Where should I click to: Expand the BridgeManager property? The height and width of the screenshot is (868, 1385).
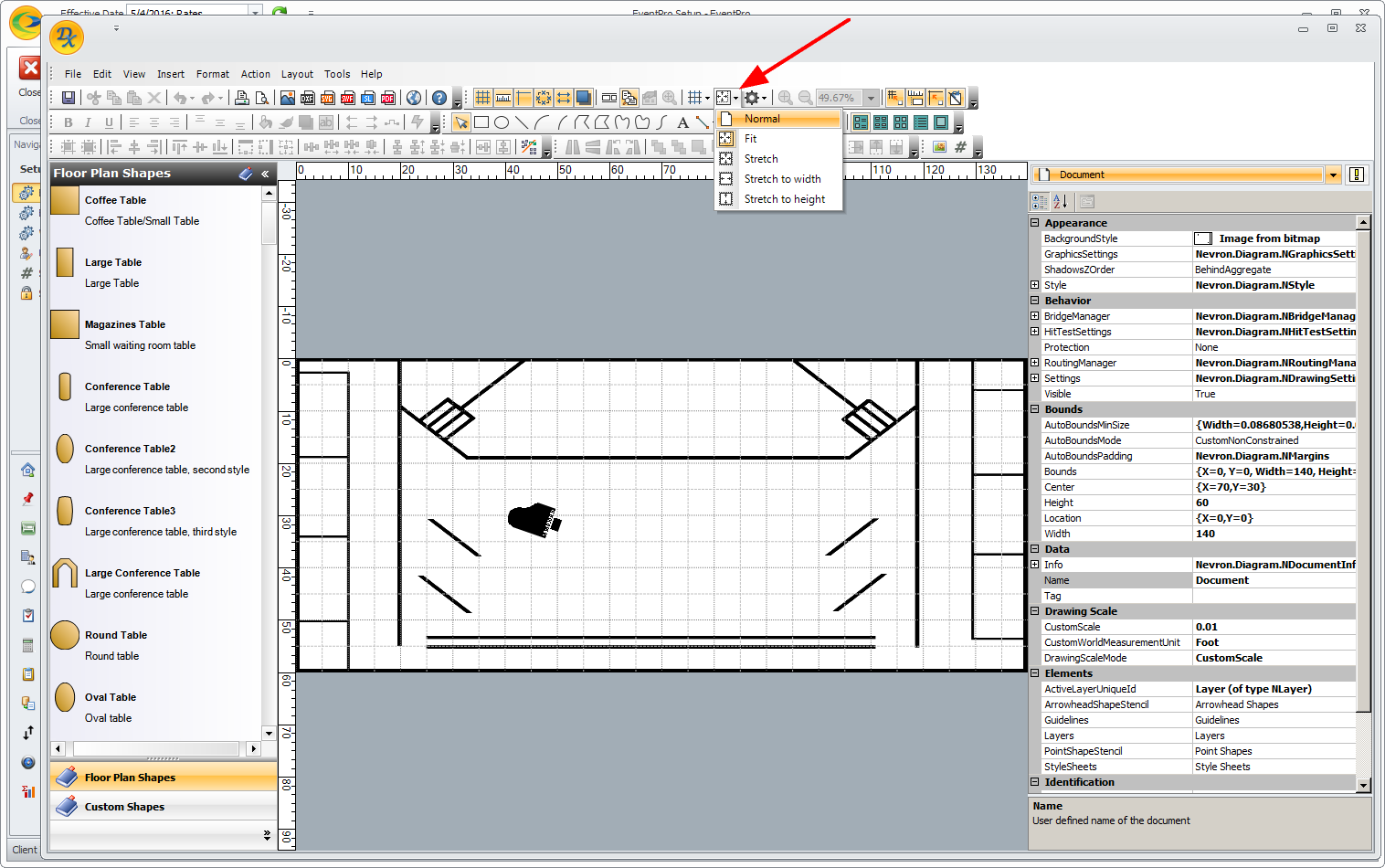coord(1035,316)
